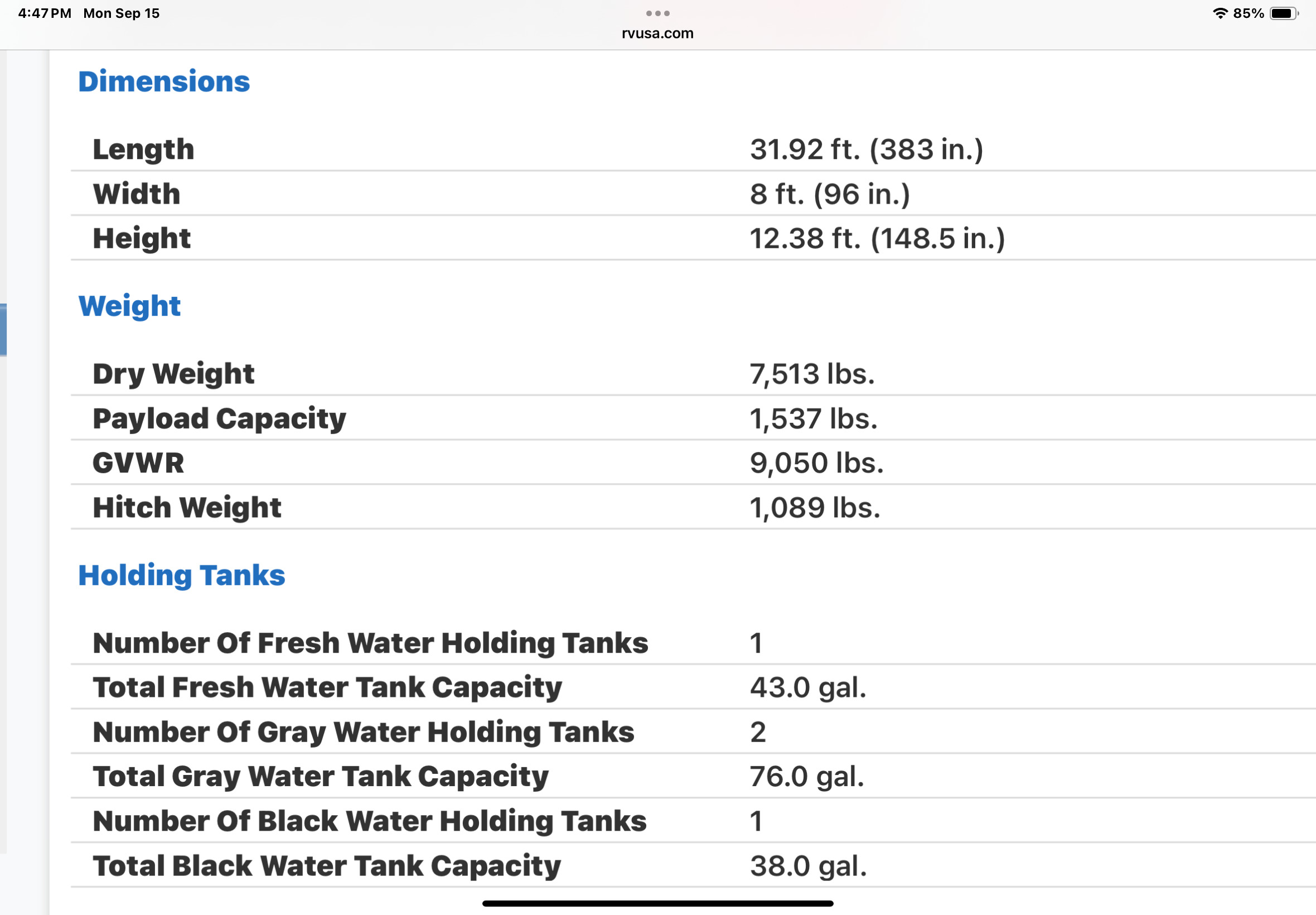Tap the blue side tab handle
Screen dimensions: 1316x915
(3, 330)
